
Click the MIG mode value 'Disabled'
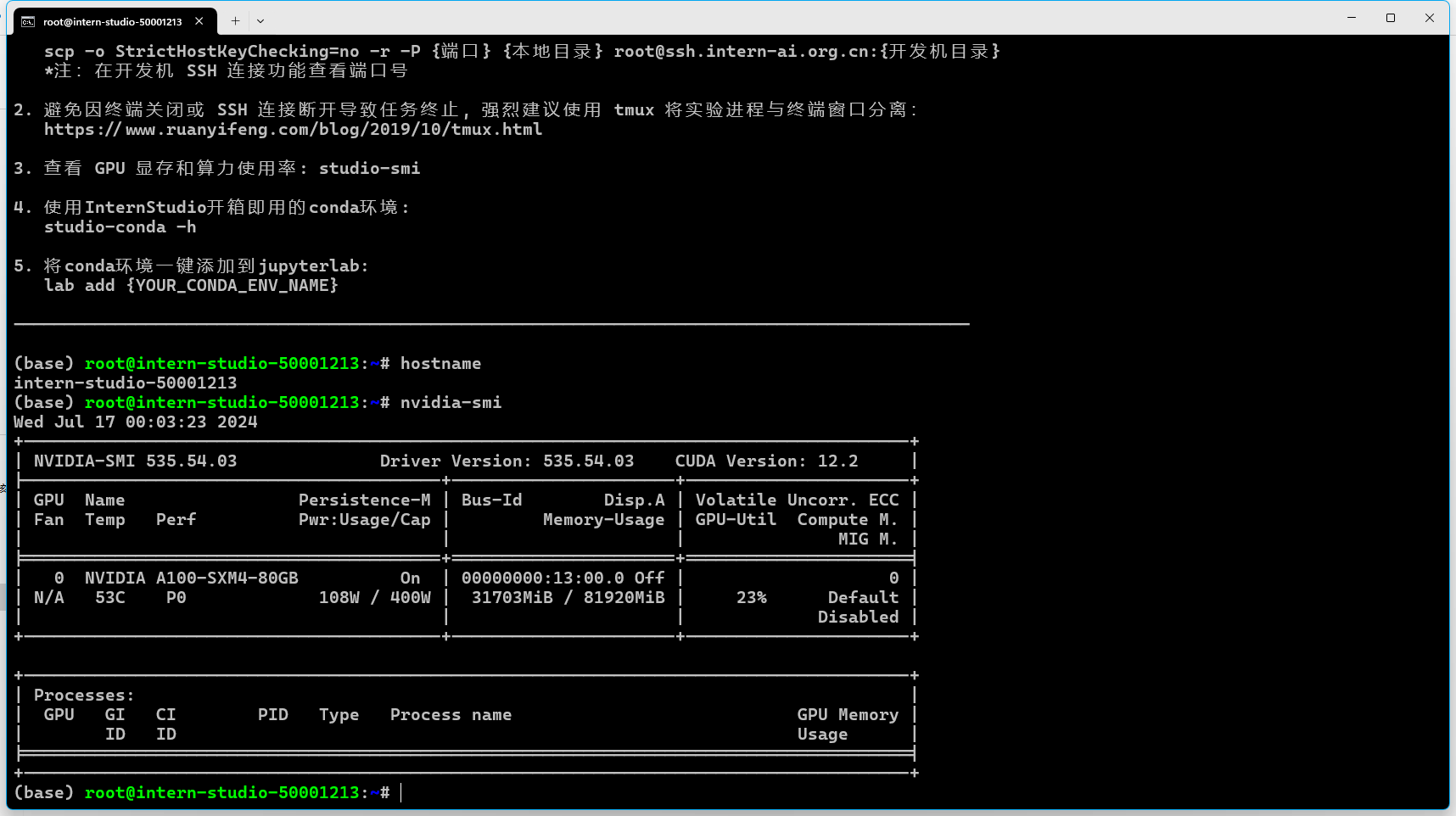858,618
